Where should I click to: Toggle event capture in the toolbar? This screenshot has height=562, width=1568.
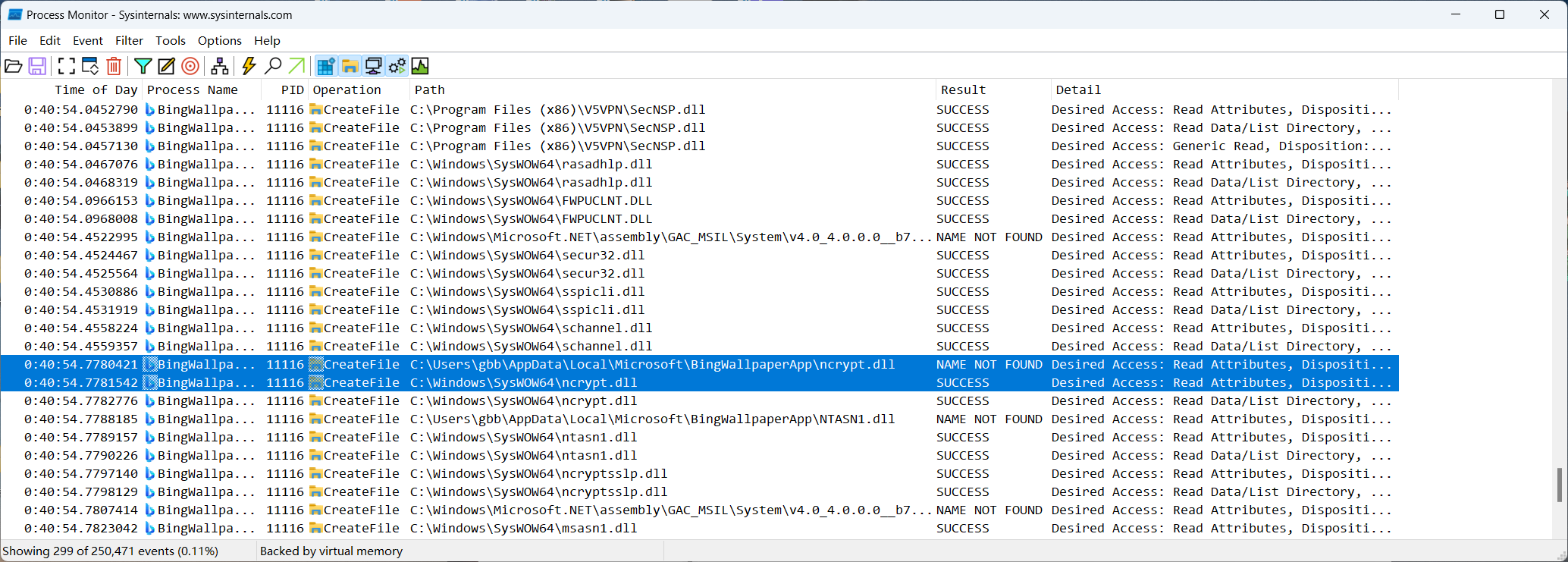67,66
